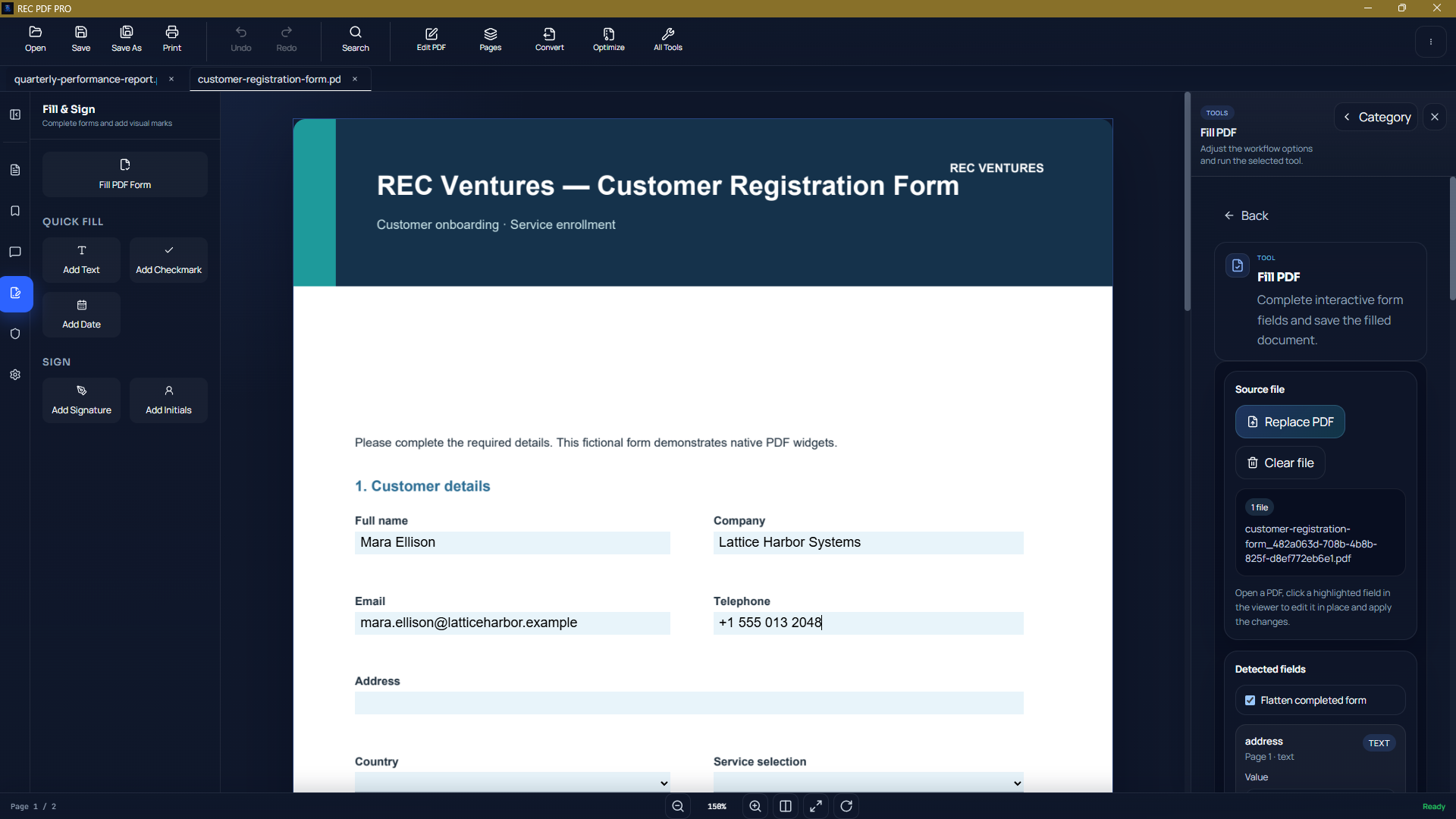Open the Search tool
This screenshot has height=819, width=1456.
pos(356,39)
